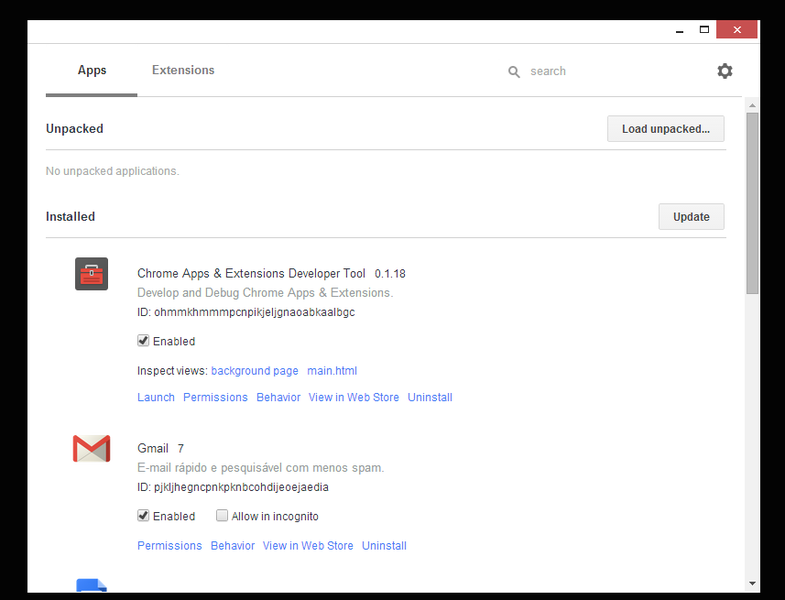Open the settings gear icon
785x600 pixels.
(x=724, y=71)
